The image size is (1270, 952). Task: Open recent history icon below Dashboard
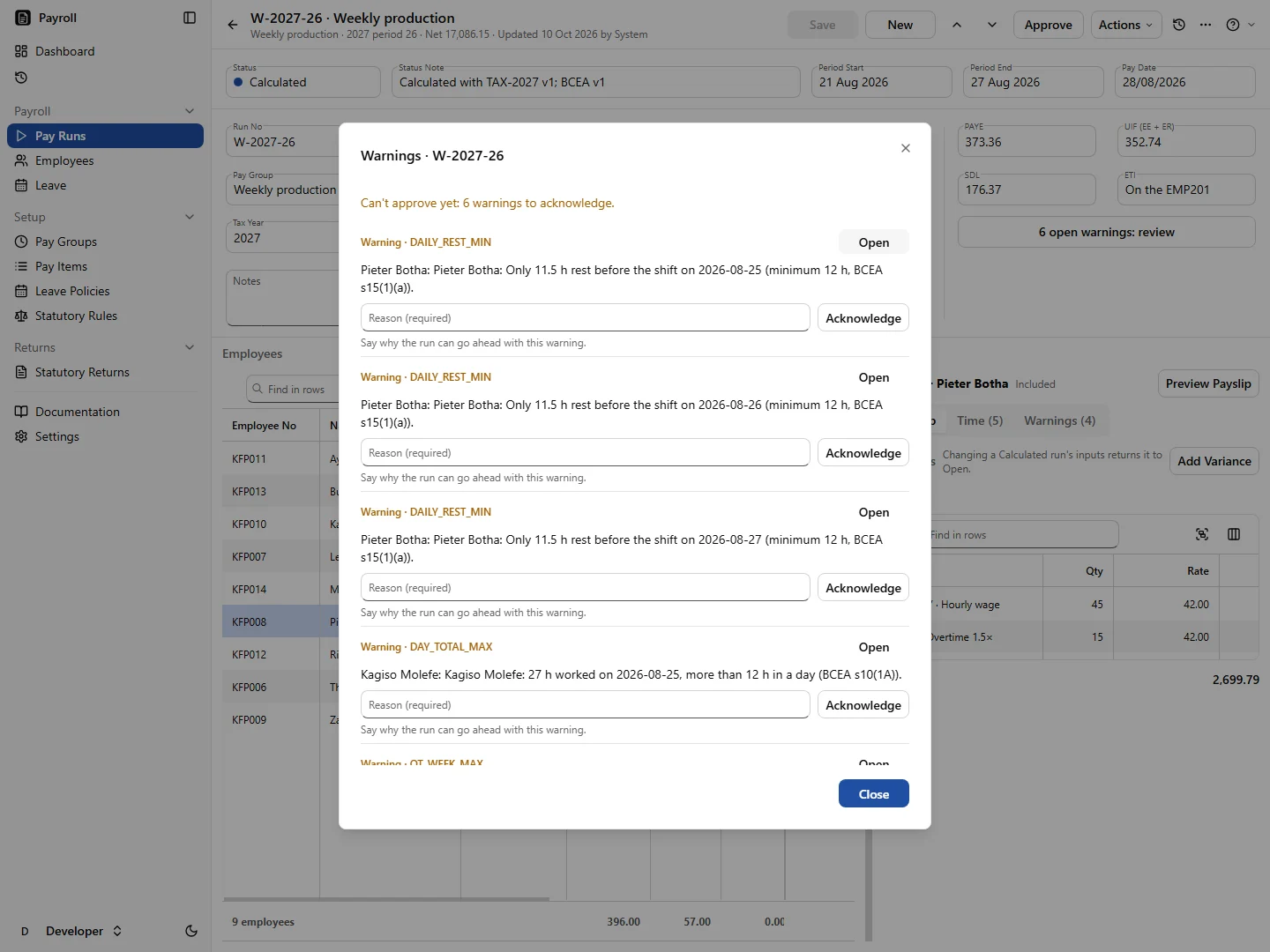(x=21, y=78)
